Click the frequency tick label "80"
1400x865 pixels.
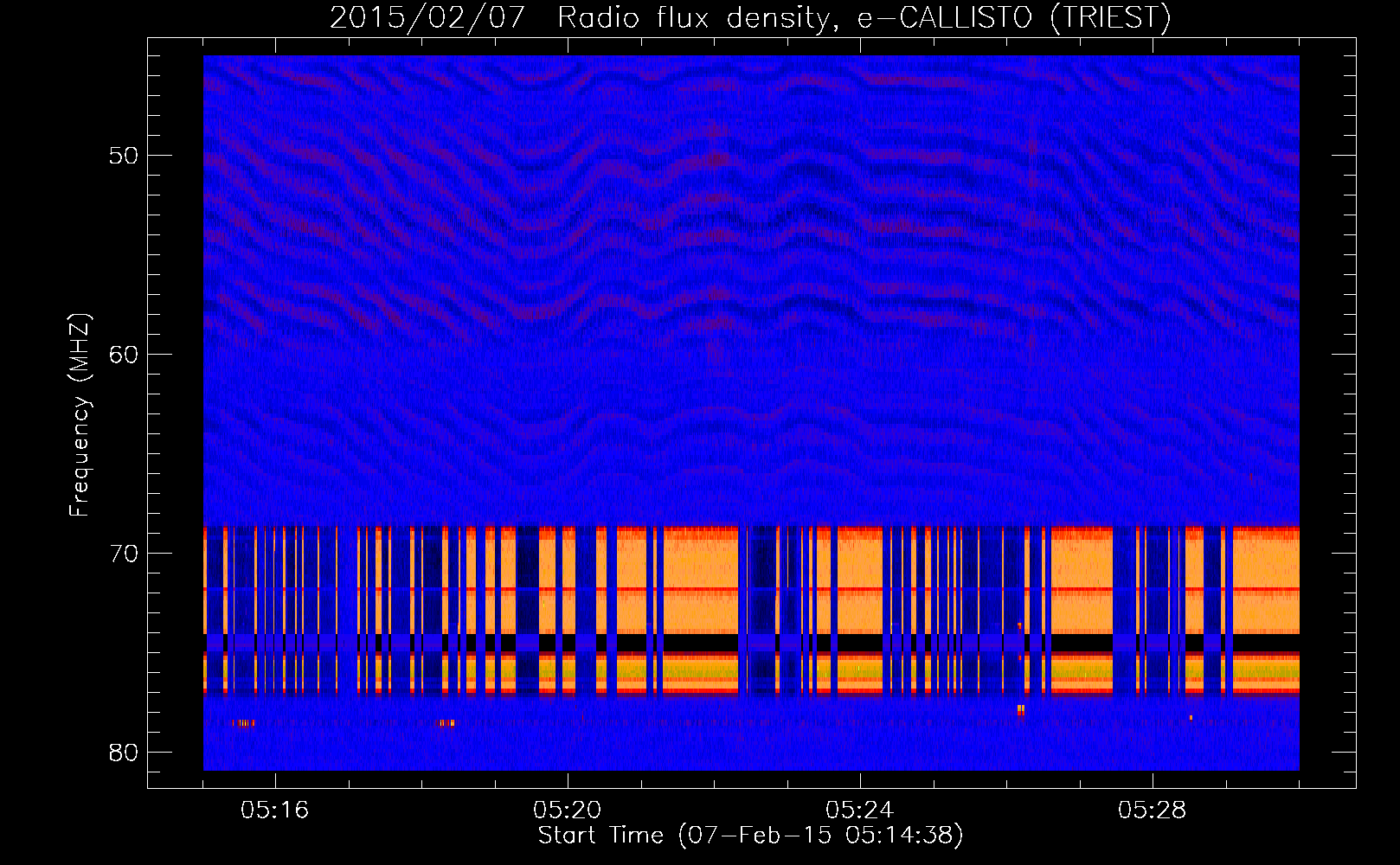point(124,753)
